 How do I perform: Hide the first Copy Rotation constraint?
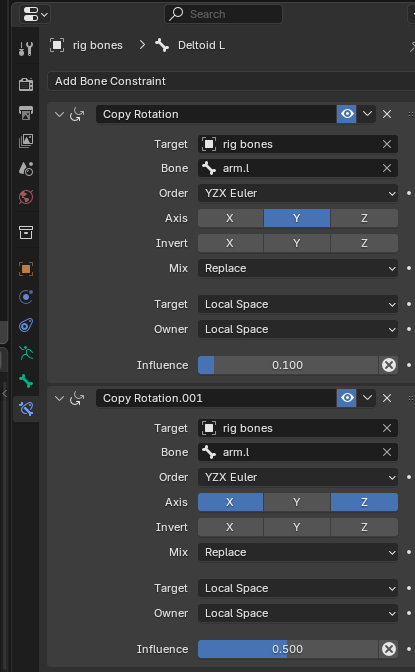tap(347, 114)
